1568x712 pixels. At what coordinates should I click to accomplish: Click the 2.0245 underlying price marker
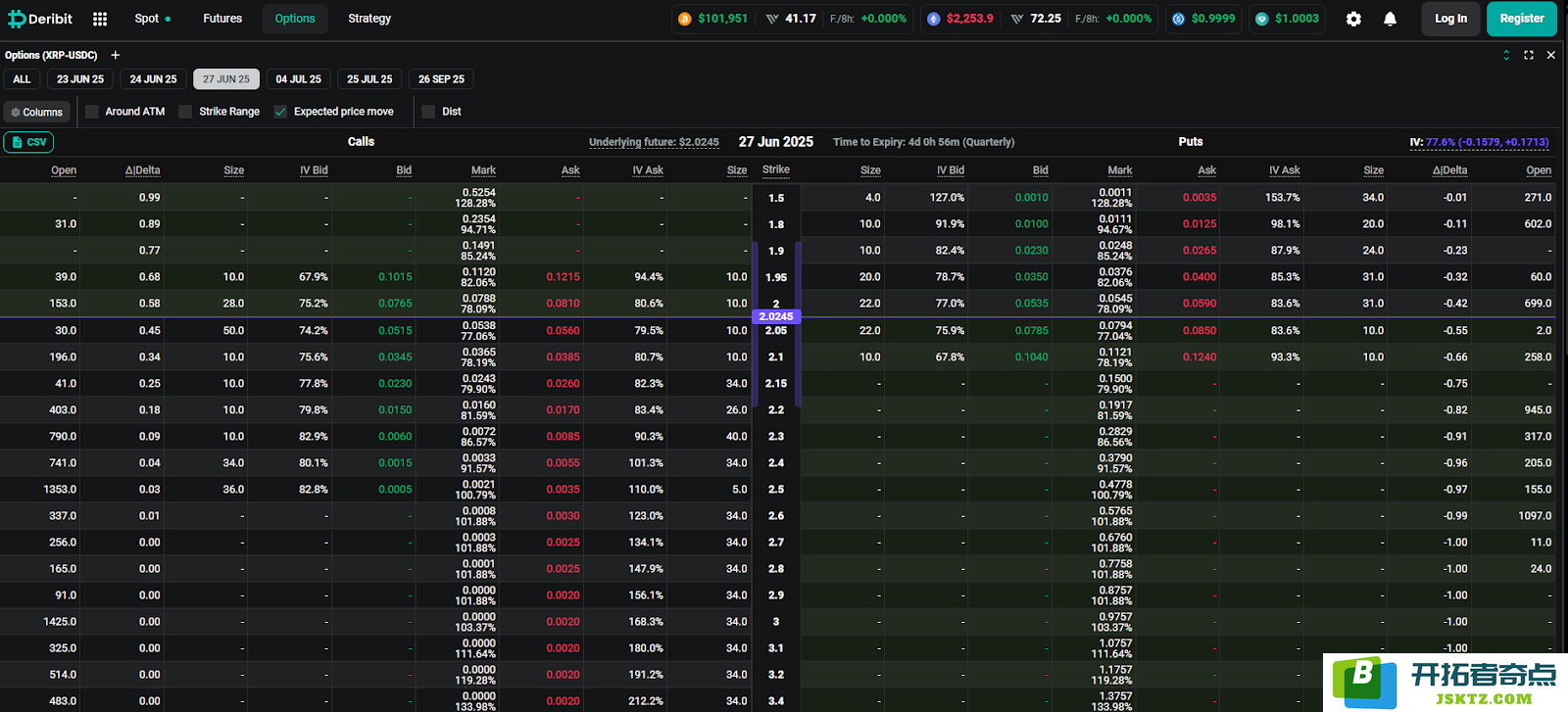(x=776, y=317)
